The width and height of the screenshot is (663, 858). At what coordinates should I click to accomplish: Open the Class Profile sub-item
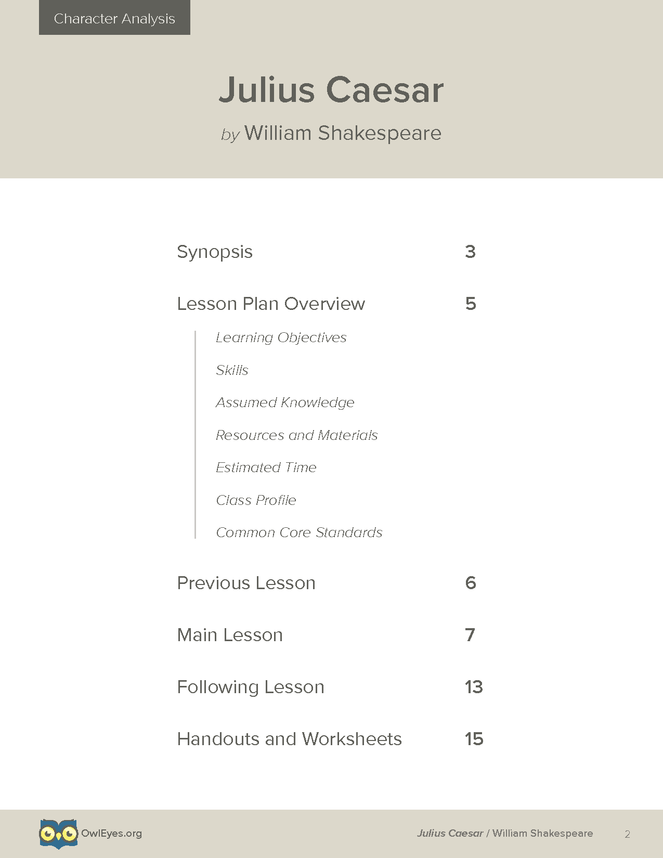coord(256,500)
